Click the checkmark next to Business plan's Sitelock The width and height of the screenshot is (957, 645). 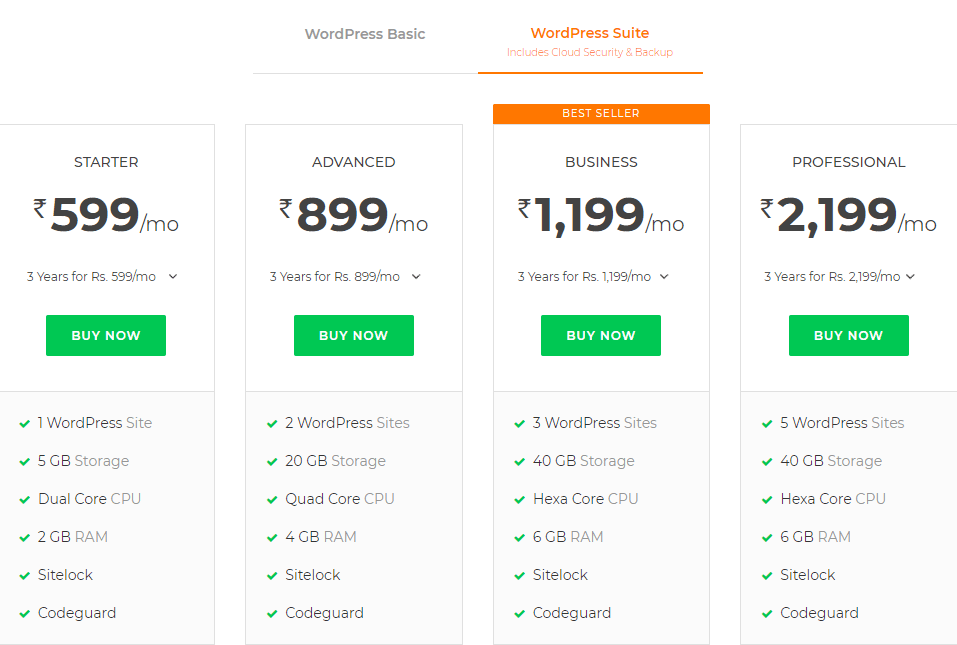pos(519,574)
